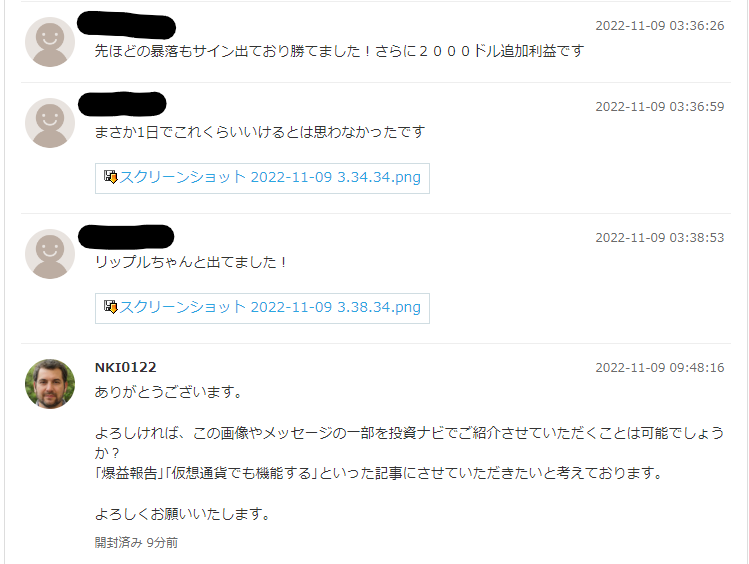
Task: Click the redacted username above まさか1日で message
Action: pyautogui.click(x=122, y=104)
